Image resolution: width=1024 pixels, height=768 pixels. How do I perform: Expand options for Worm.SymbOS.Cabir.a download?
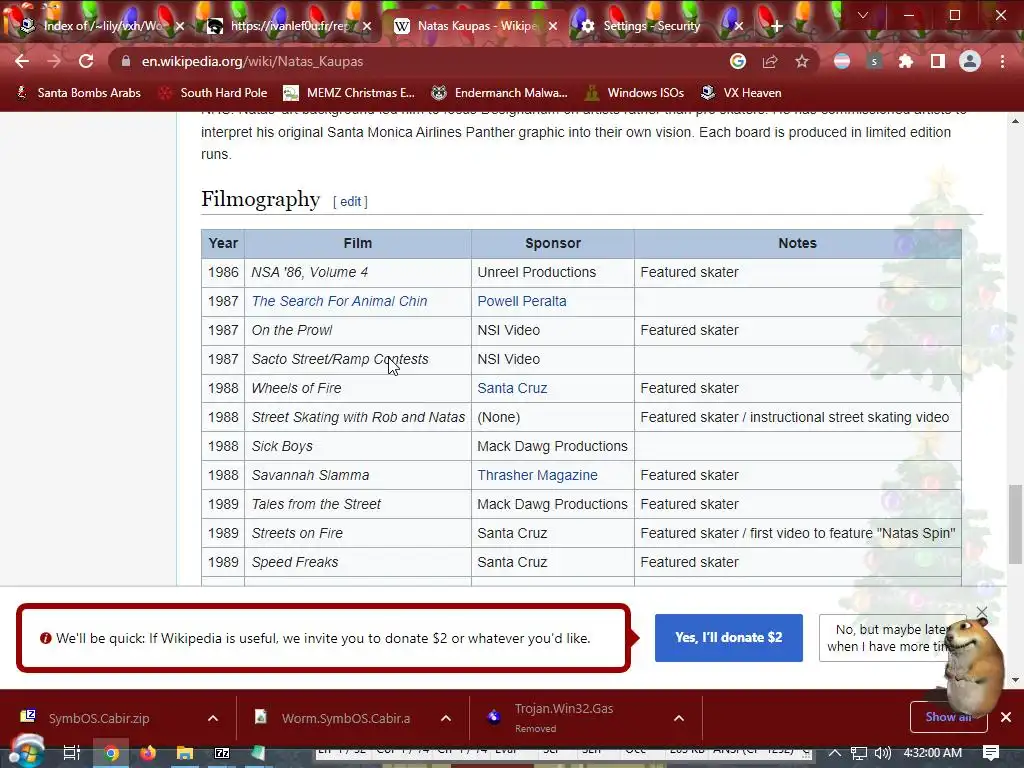click(446, 718)
